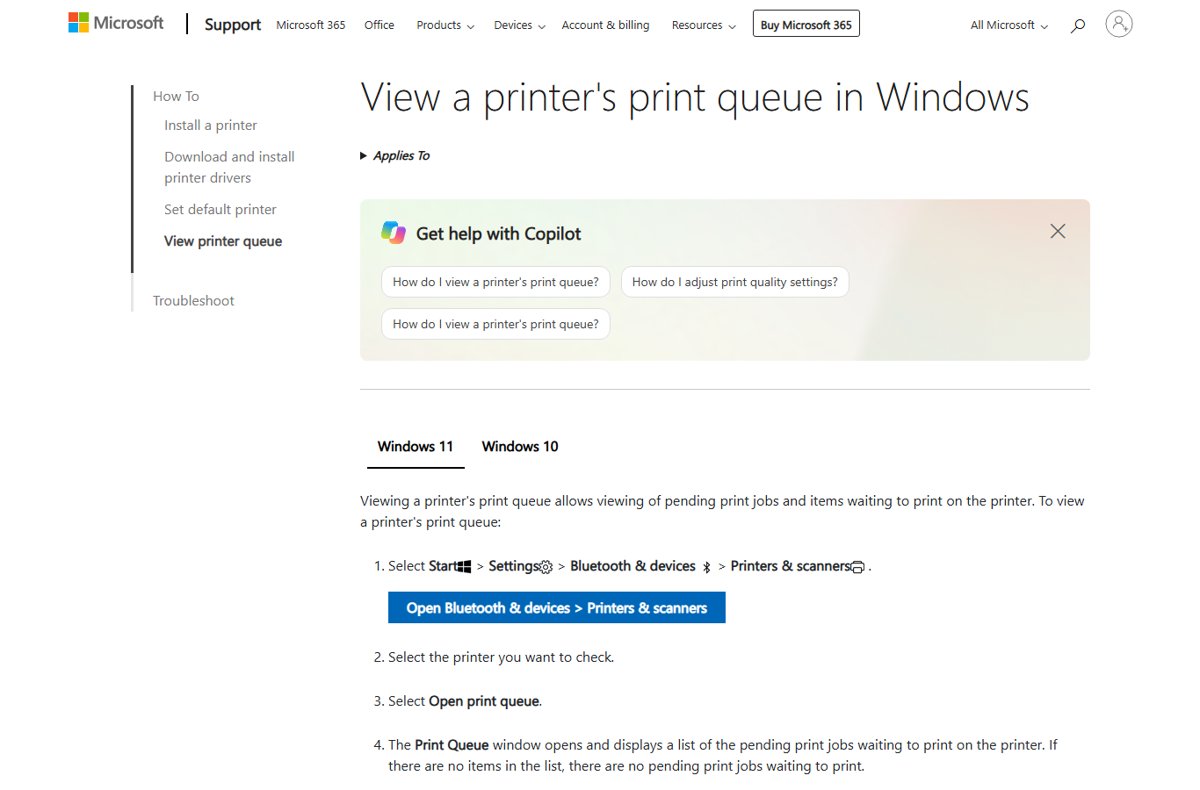1200x790 pixels.
Task: Click the Windows Start icon in step 1
Action: coord(464,567)
